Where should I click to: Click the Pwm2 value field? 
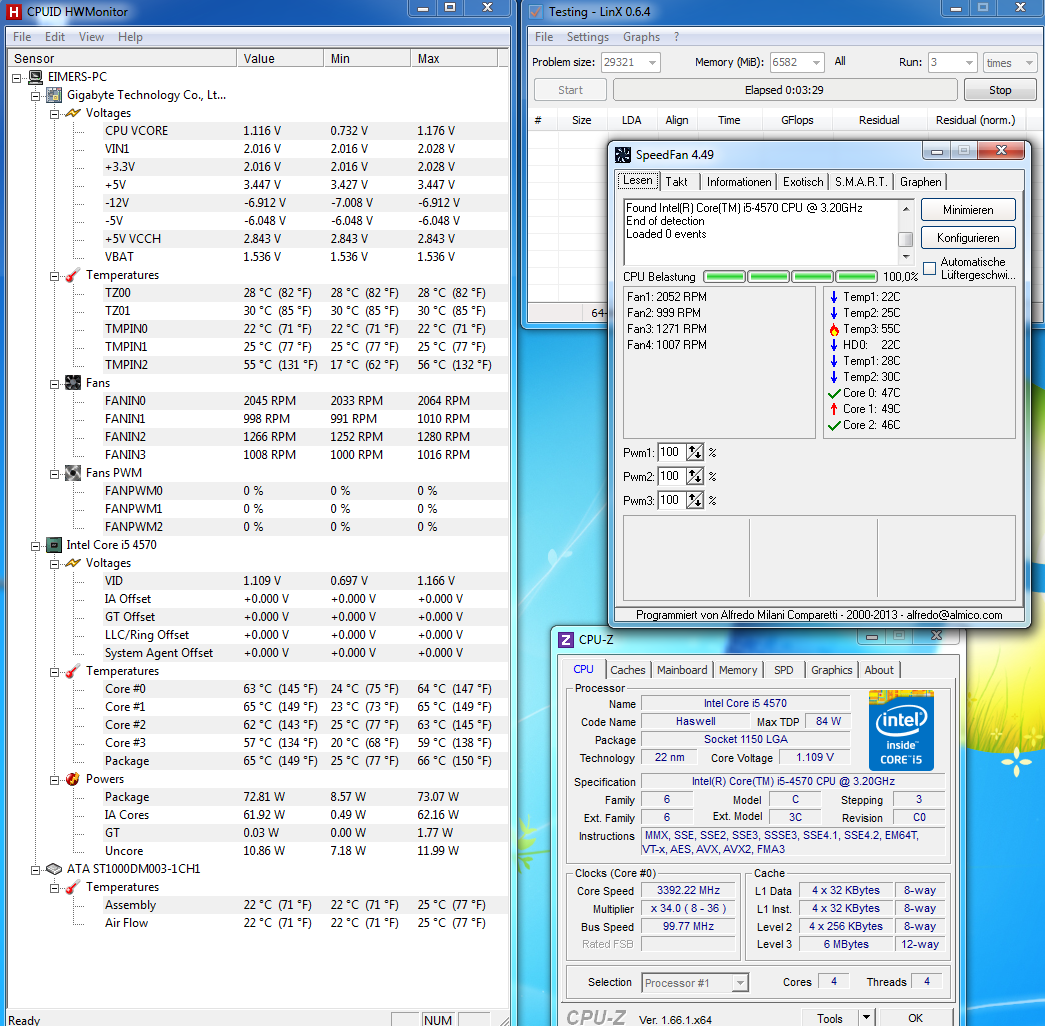pyautogui.click(x=671, y=477)
